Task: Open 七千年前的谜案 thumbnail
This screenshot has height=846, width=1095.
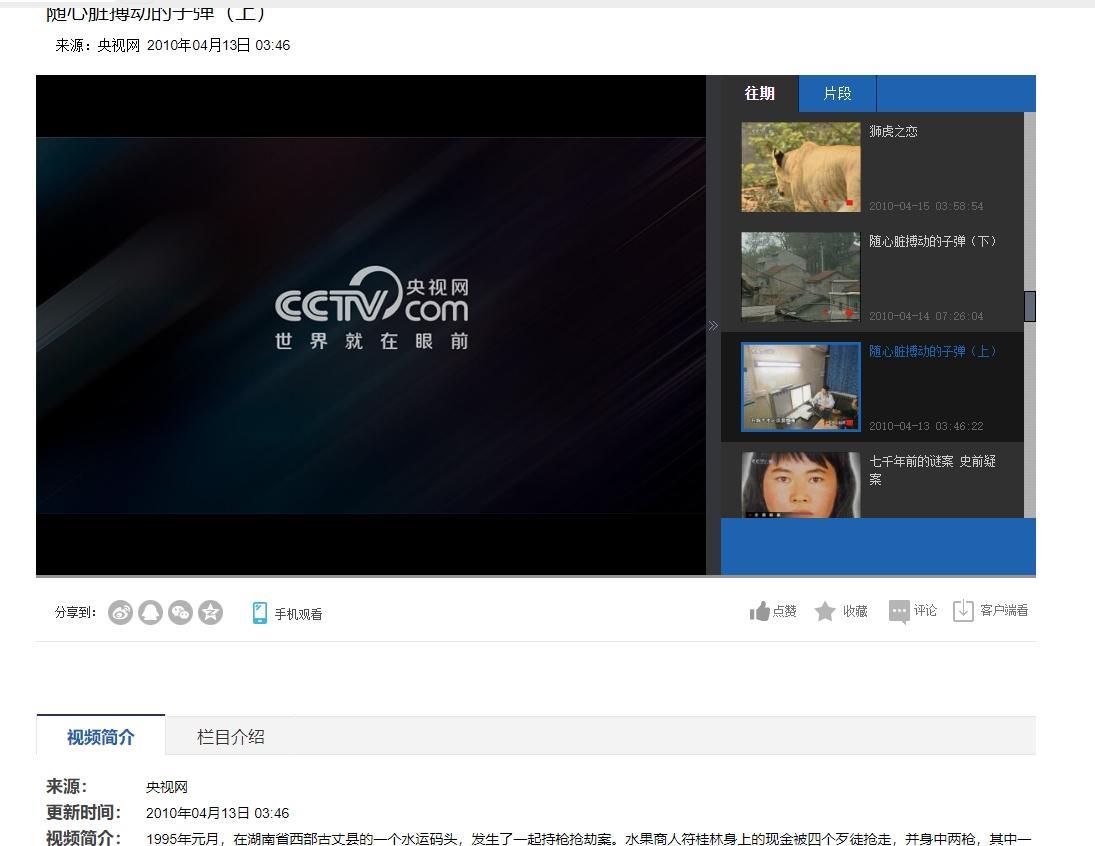Action: pyautogui.click(x=800, y=485)
